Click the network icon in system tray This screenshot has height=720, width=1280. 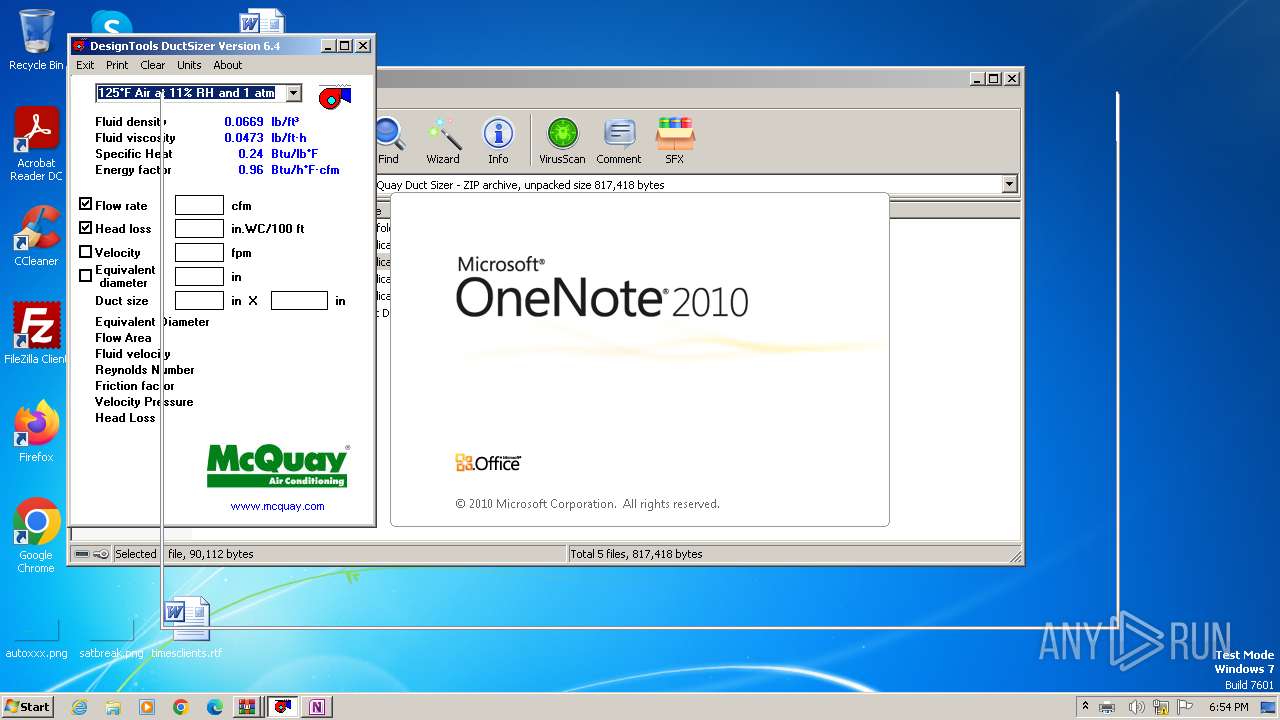(1161, 707)
